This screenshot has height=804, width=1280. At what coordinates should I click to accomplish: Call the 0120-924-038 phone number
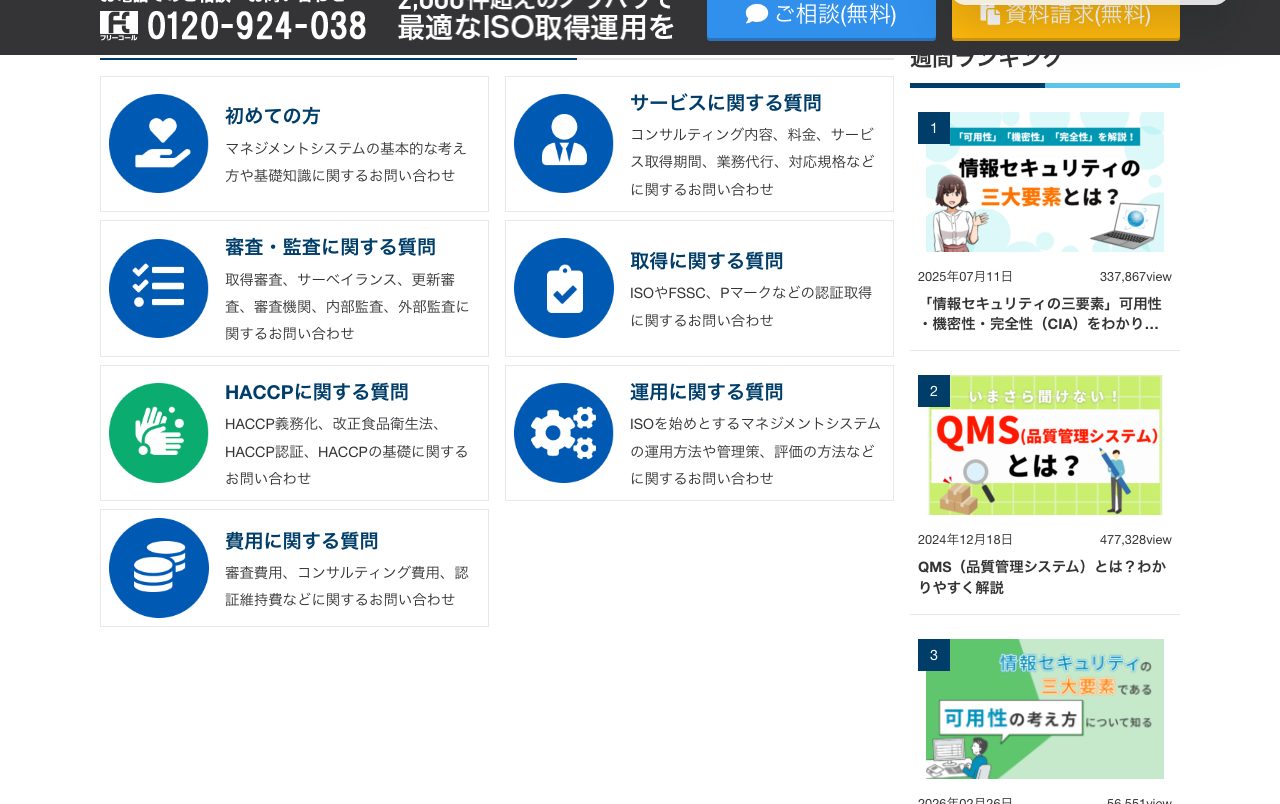click(257, 26)
